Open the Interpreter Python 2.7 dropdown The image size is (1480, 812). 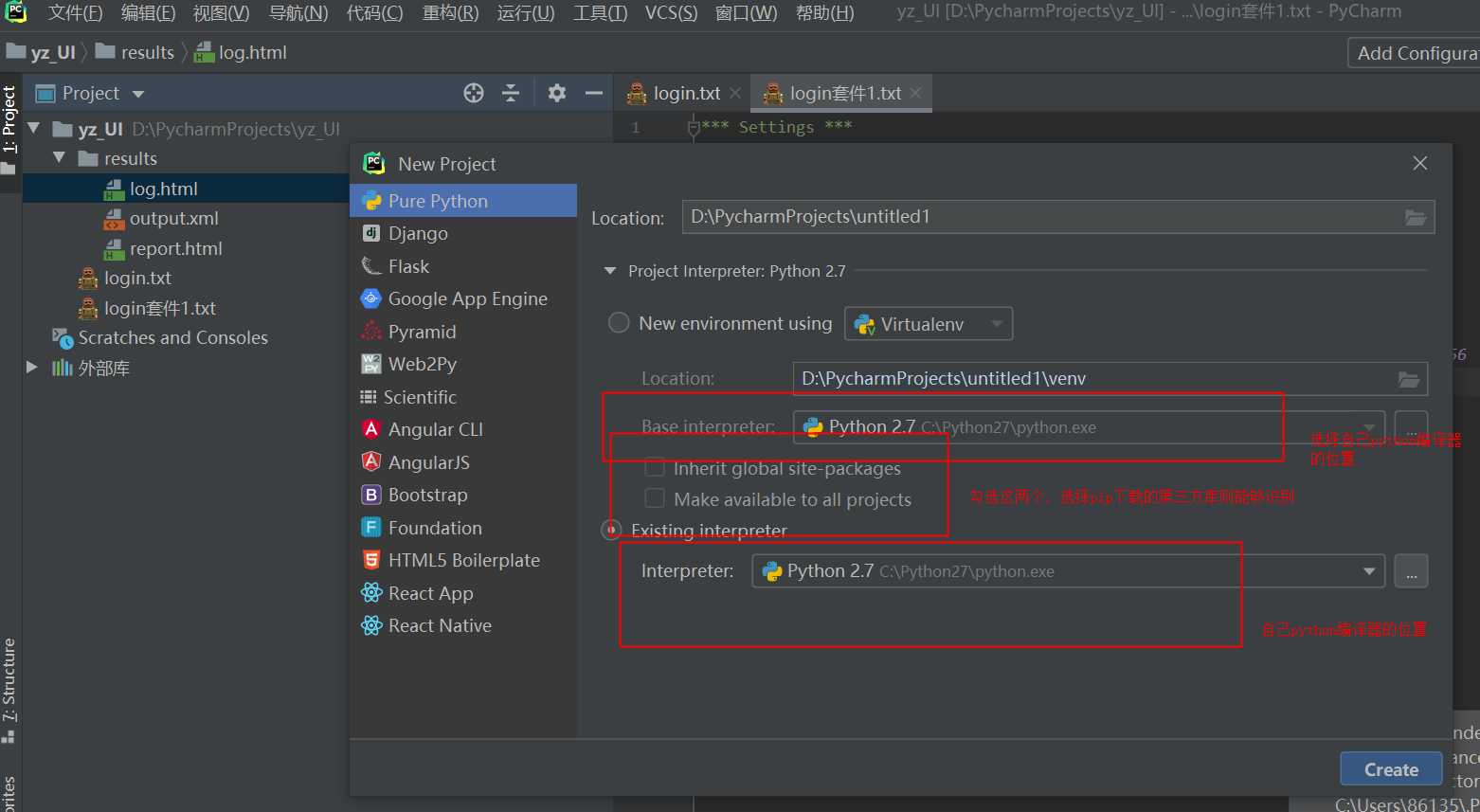click(x=1069, y=571)
